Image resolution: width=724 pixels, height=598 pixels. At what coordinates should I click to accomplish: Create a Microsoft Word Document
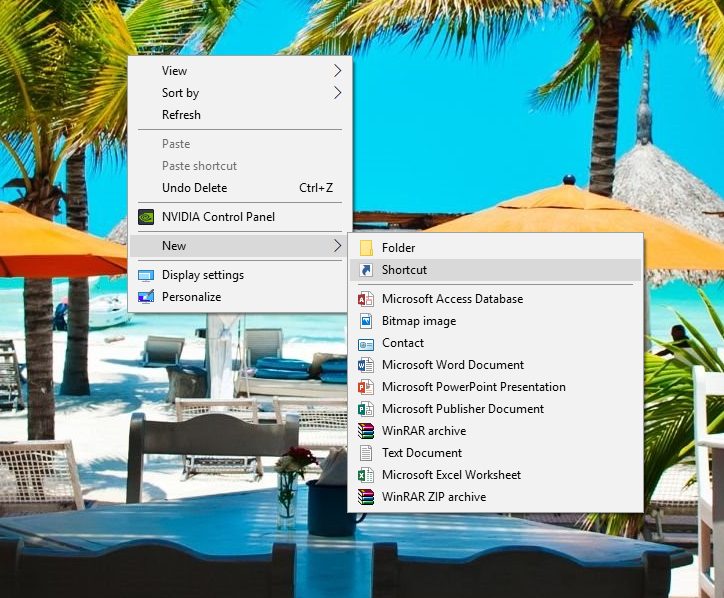coord(495,365)
